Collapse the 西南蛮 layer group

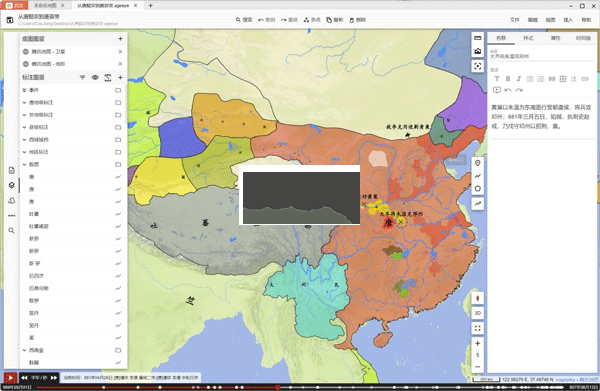[x=24, y=350]
